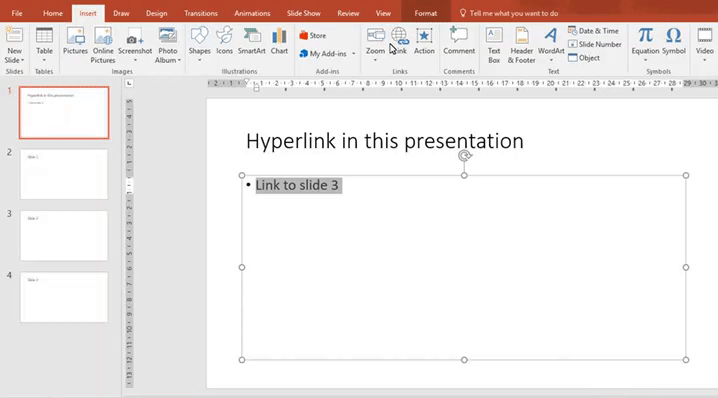The width and height of the screenshot is (718, 398).
Task: Open Header & Footer
Action: click(x=522, y=45)
